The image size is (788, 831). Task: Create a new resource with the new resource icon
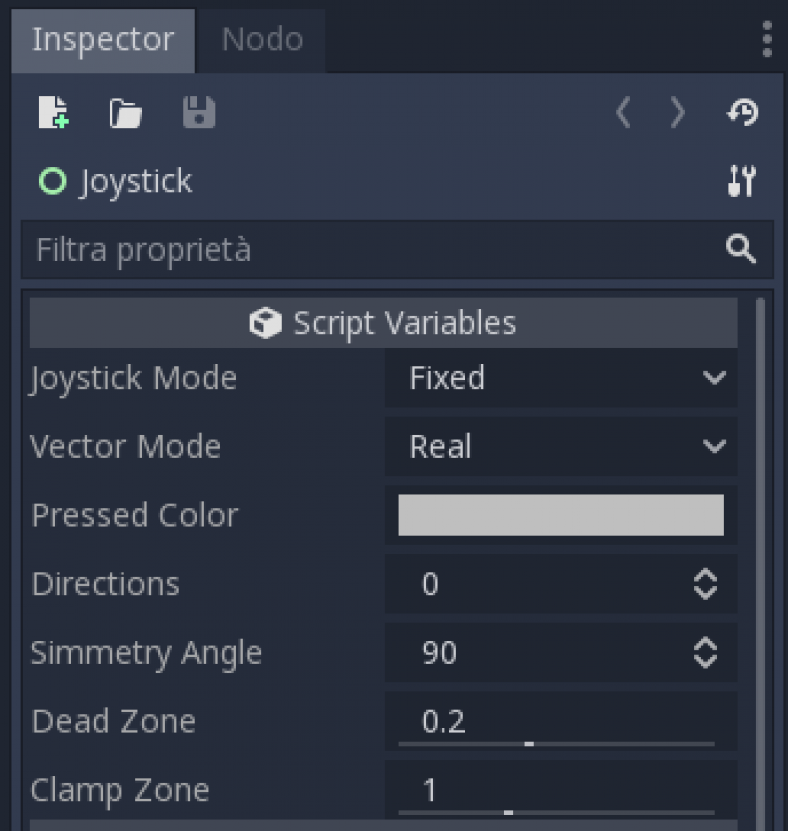point(53,113)
